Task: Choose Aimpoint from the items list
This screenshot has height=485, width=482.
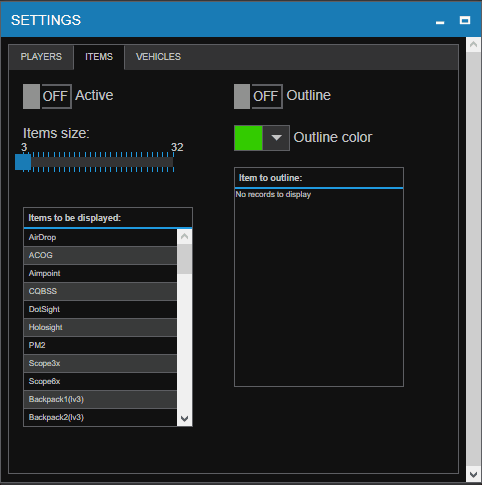Action: (x=100, y=273)
